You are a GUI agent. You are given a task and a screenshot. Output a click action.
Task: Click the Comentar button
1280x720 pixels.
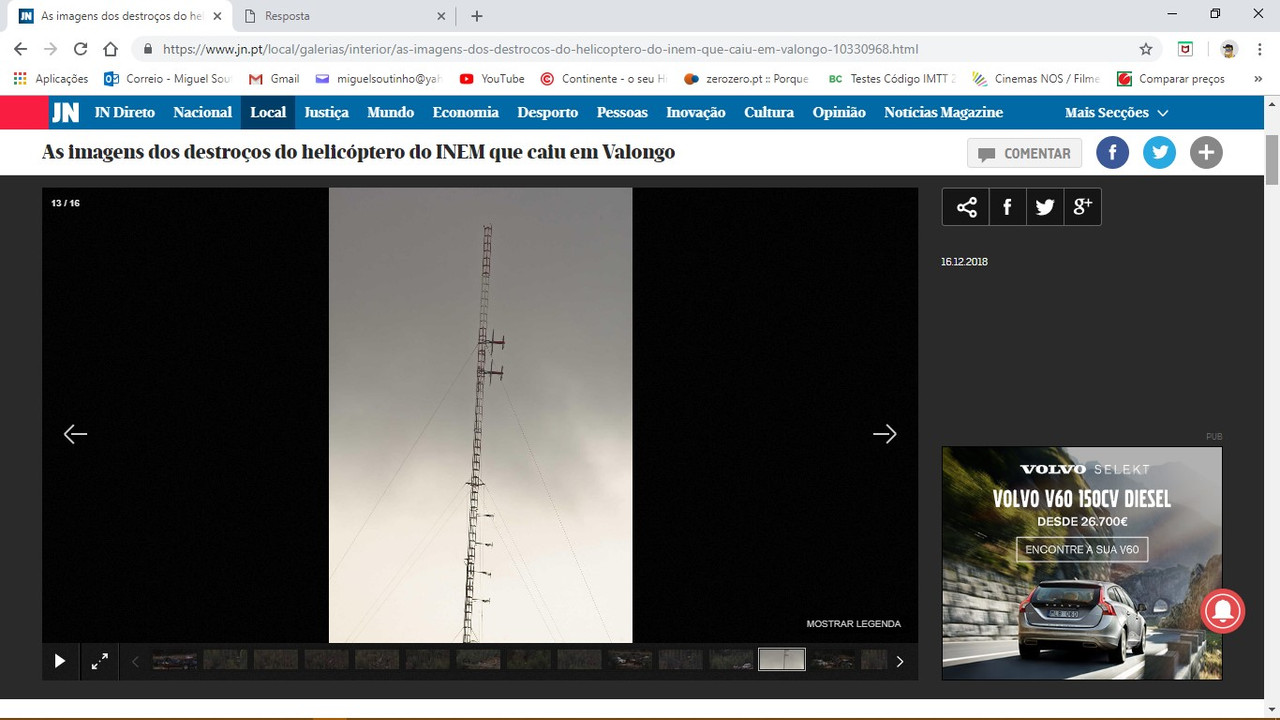pos(1025,153)
